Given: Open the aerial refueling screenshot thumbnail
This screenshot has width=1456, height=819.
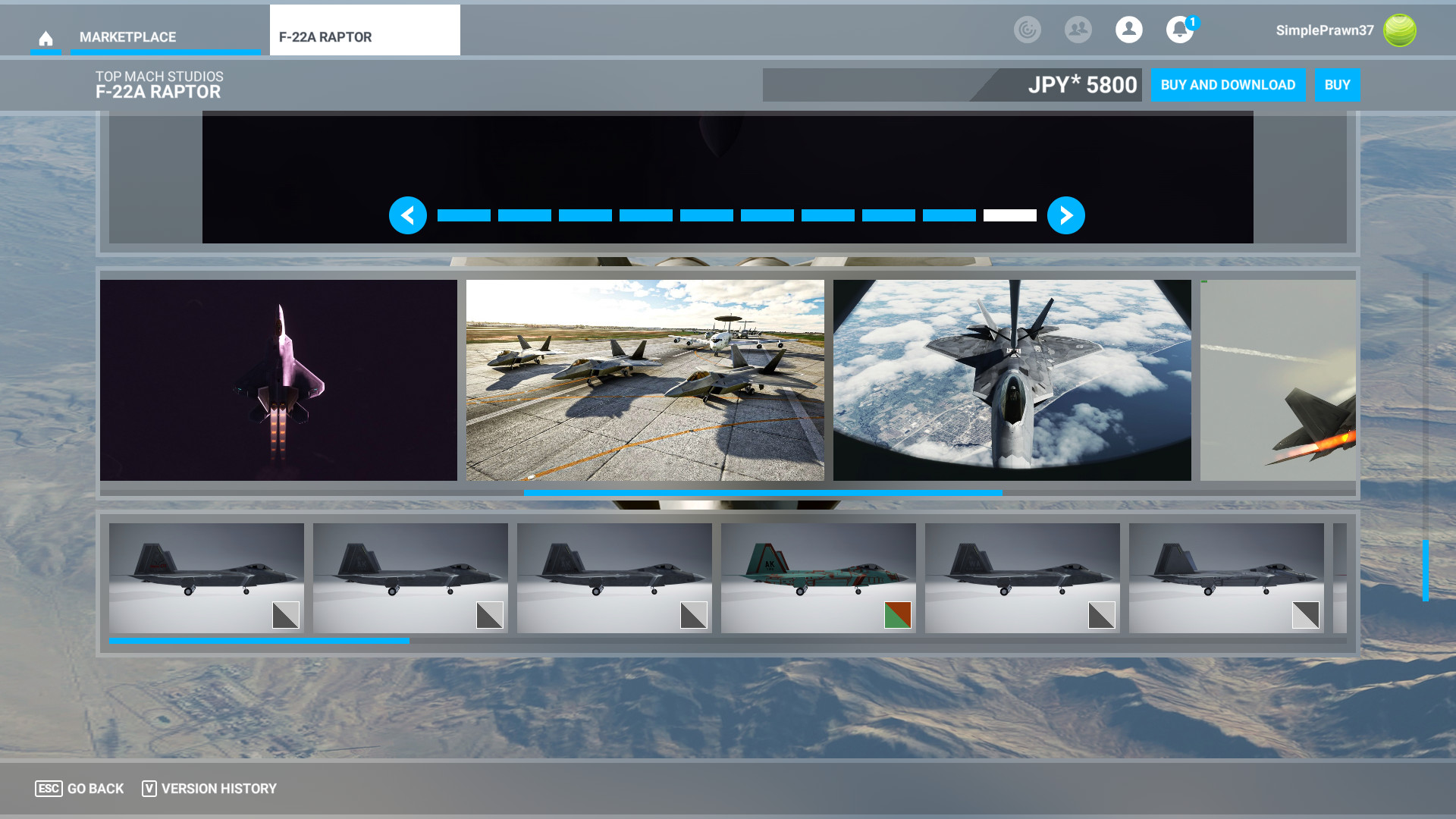Looking at the screenshot, I should pyautogui.click(x=1012, y=380).
